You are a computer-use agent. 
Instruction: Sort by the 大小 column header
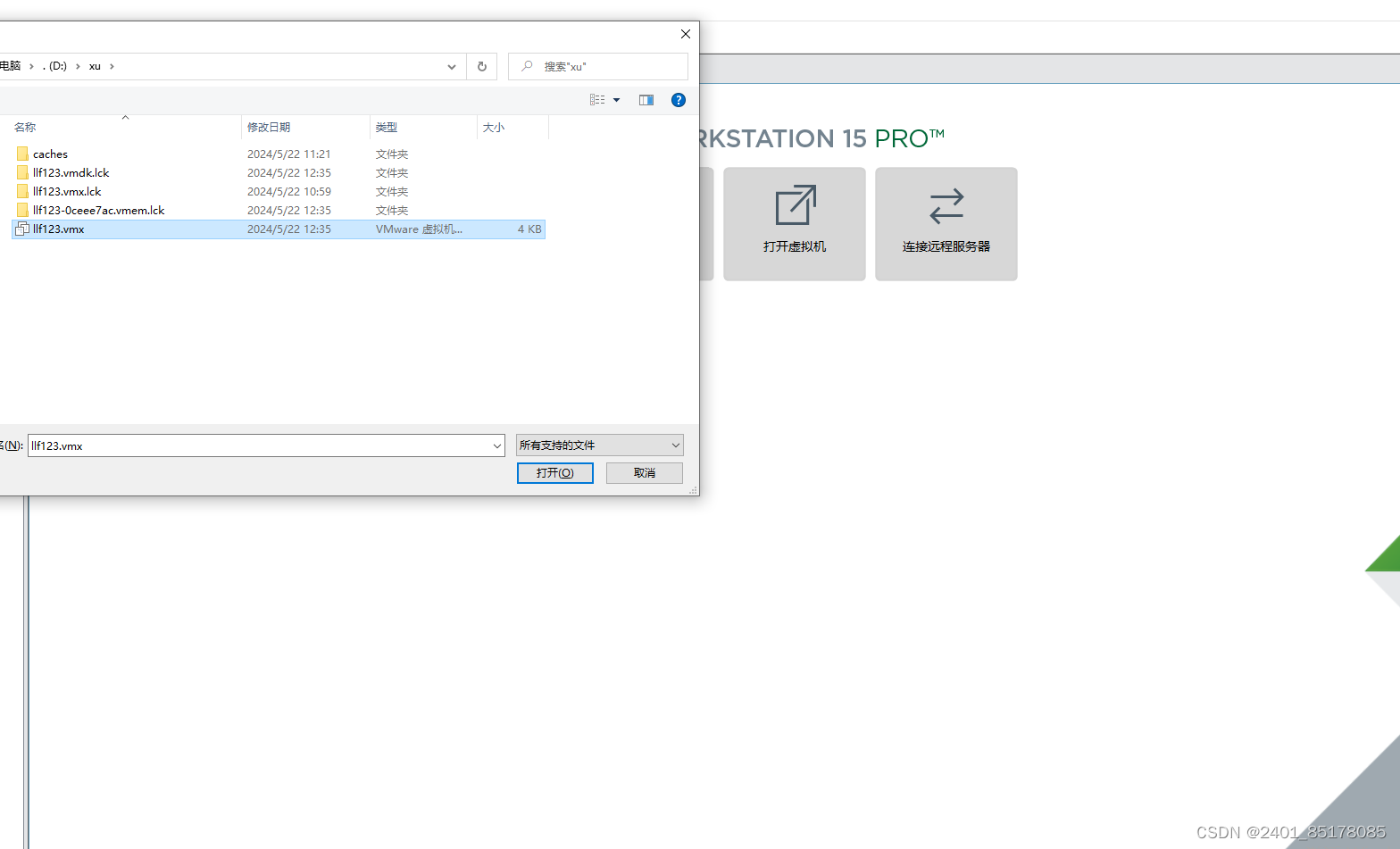(494, 128)
